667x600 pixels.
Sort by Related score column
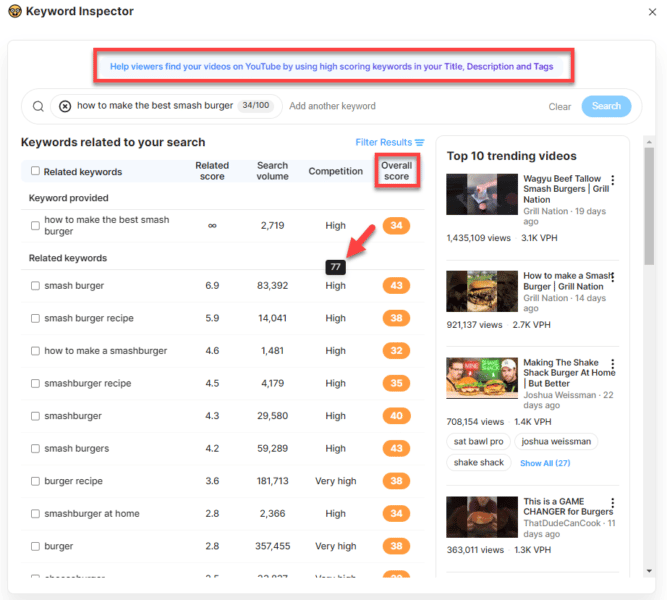tap(212, 171)
